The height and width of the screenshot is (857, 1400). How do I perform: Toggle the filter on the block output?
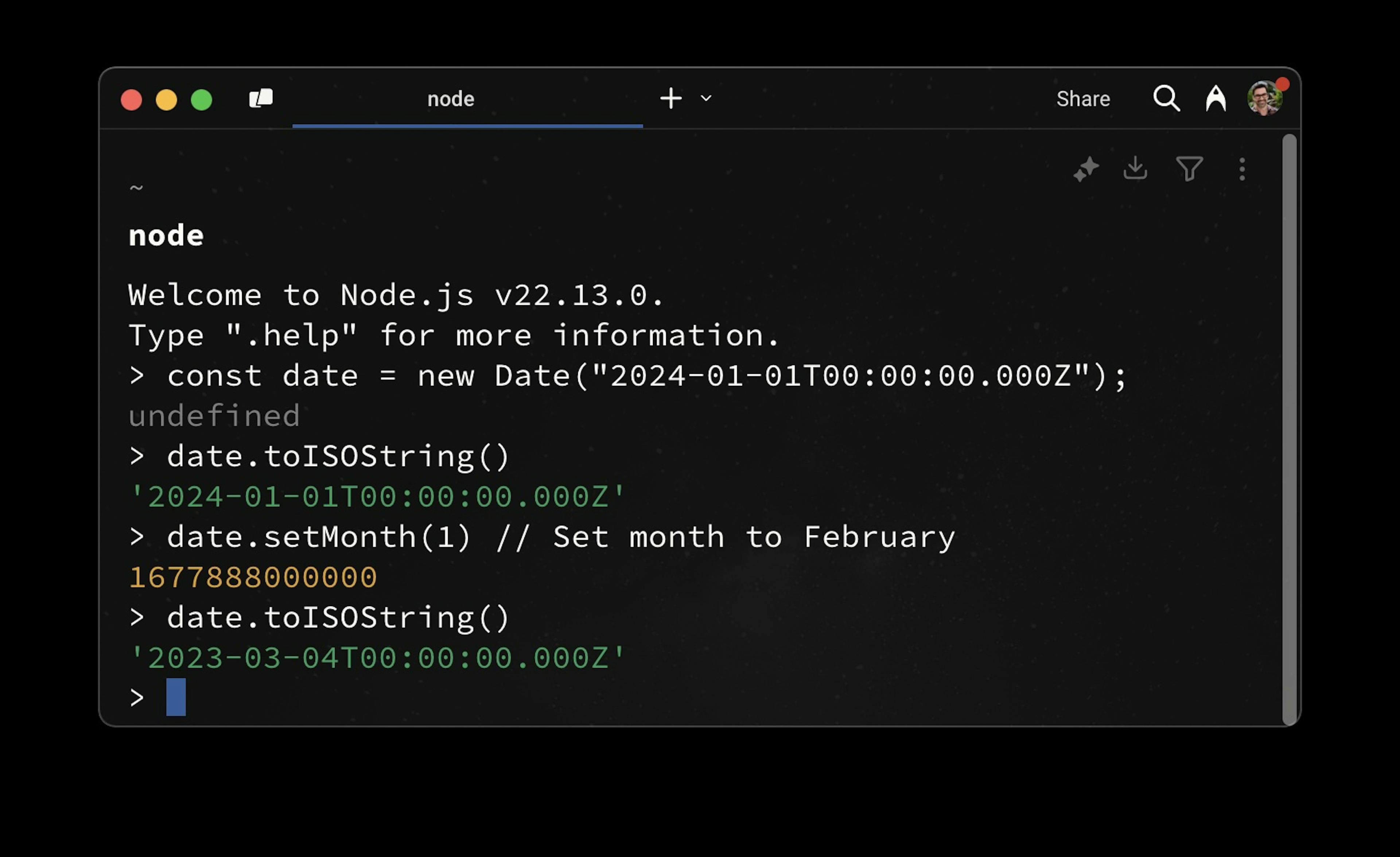tap(1190, 168)
